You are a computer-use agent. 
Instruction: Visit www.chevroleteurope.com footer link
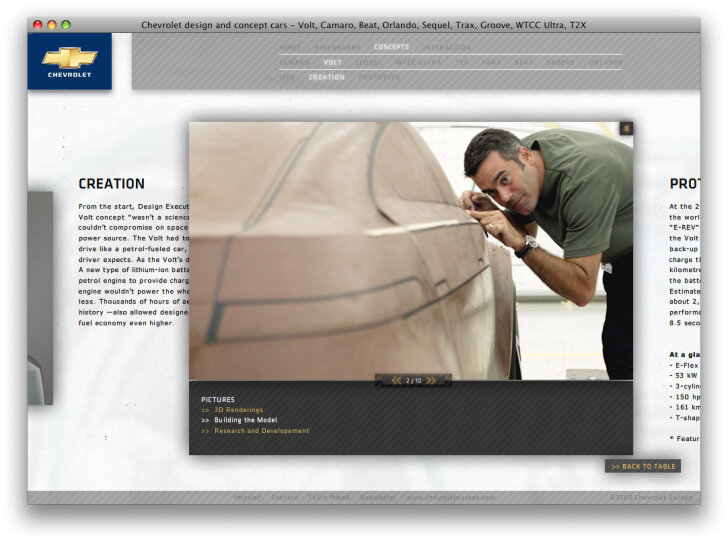pyautogui.click(x=450, y=497)
